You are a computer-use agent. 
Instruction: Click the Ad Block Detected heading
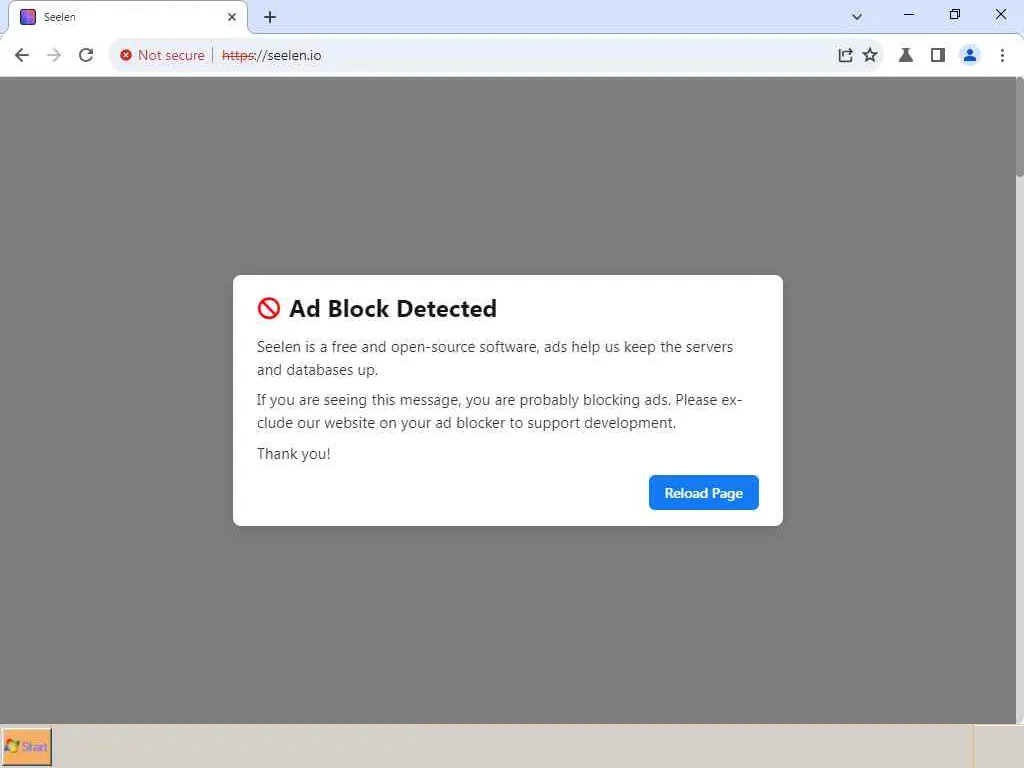click(x=392, y=308)
